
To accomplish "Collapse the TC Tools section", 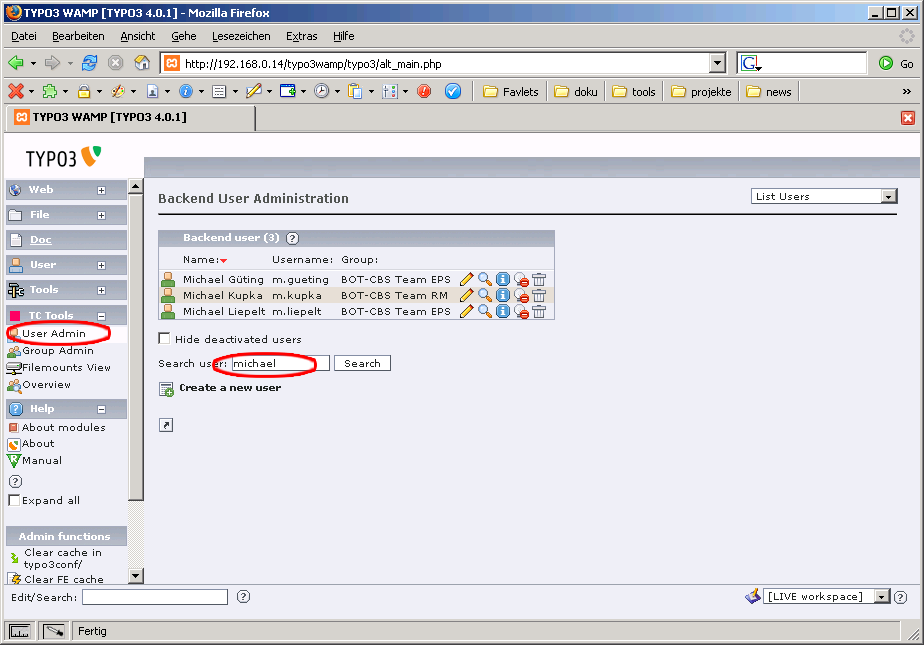I will pyautogui.click(x=101, y=316).
